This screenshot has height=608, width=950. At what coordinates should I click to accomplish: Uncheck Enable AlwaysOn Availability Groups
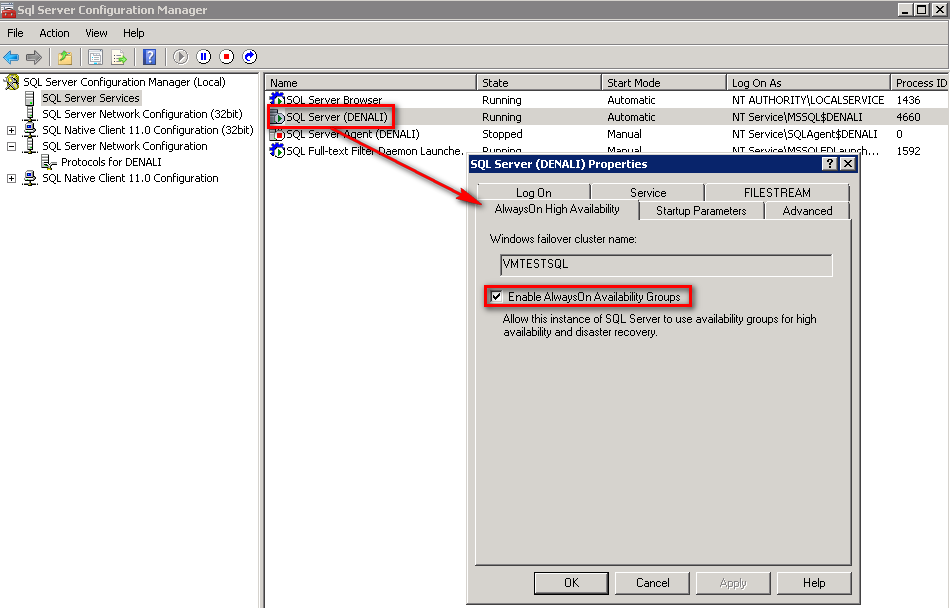[x=497, y=297]
